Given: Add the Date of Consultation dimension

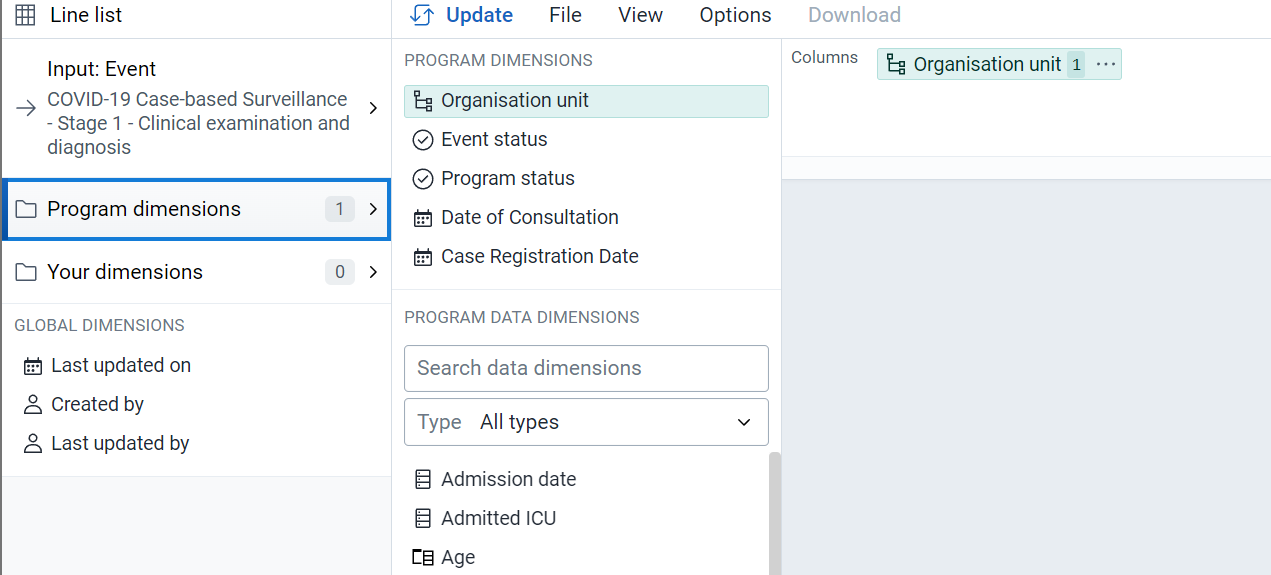Looking at the screenshot, I should point(586,217).
